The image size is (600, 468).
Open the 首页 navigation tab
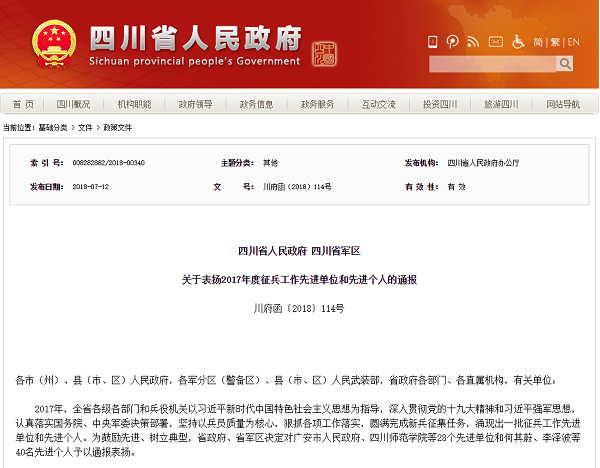23,104
